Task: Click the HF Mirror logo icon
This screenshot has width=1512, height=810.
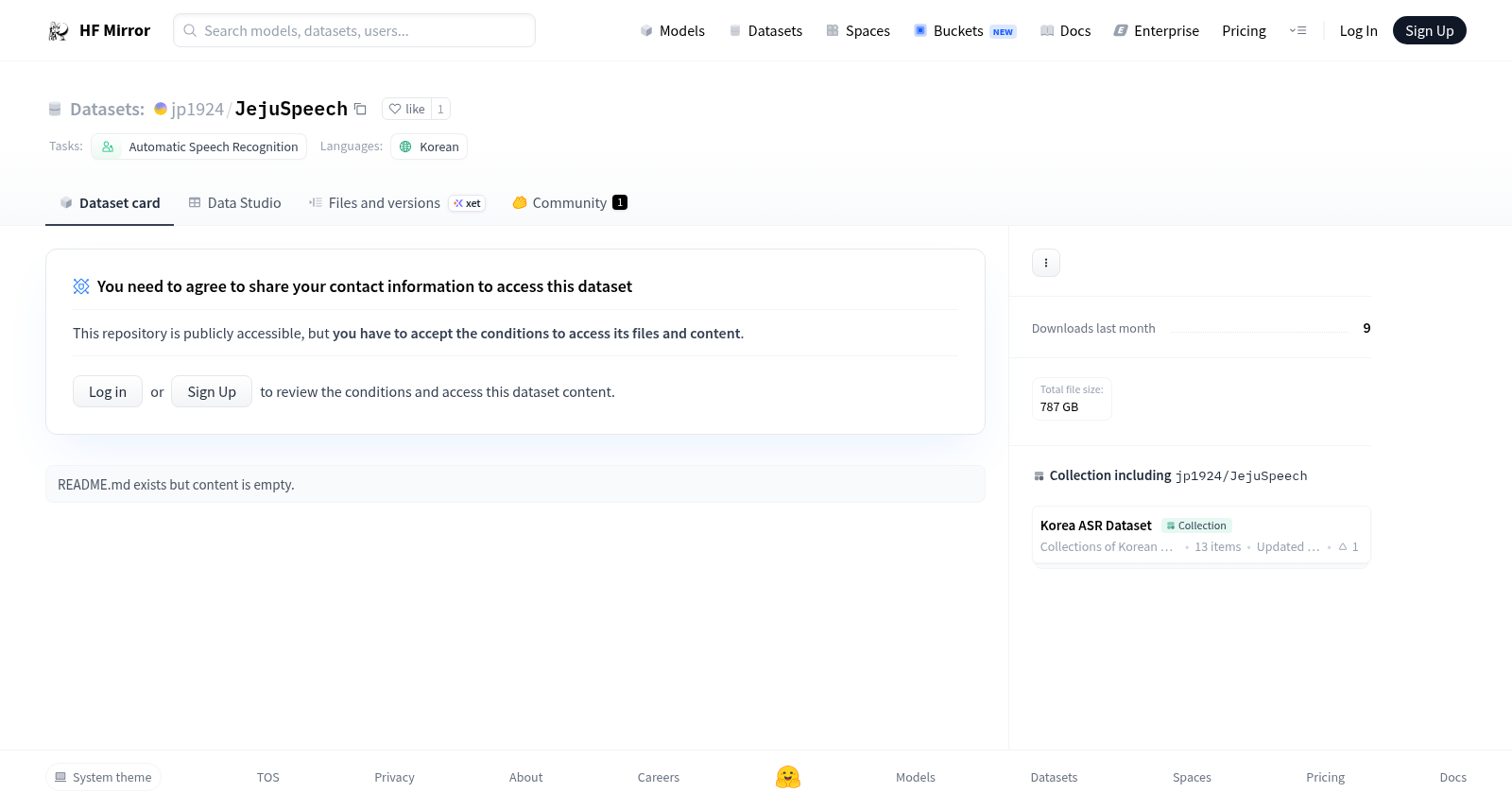Action: tap(59, 31)
